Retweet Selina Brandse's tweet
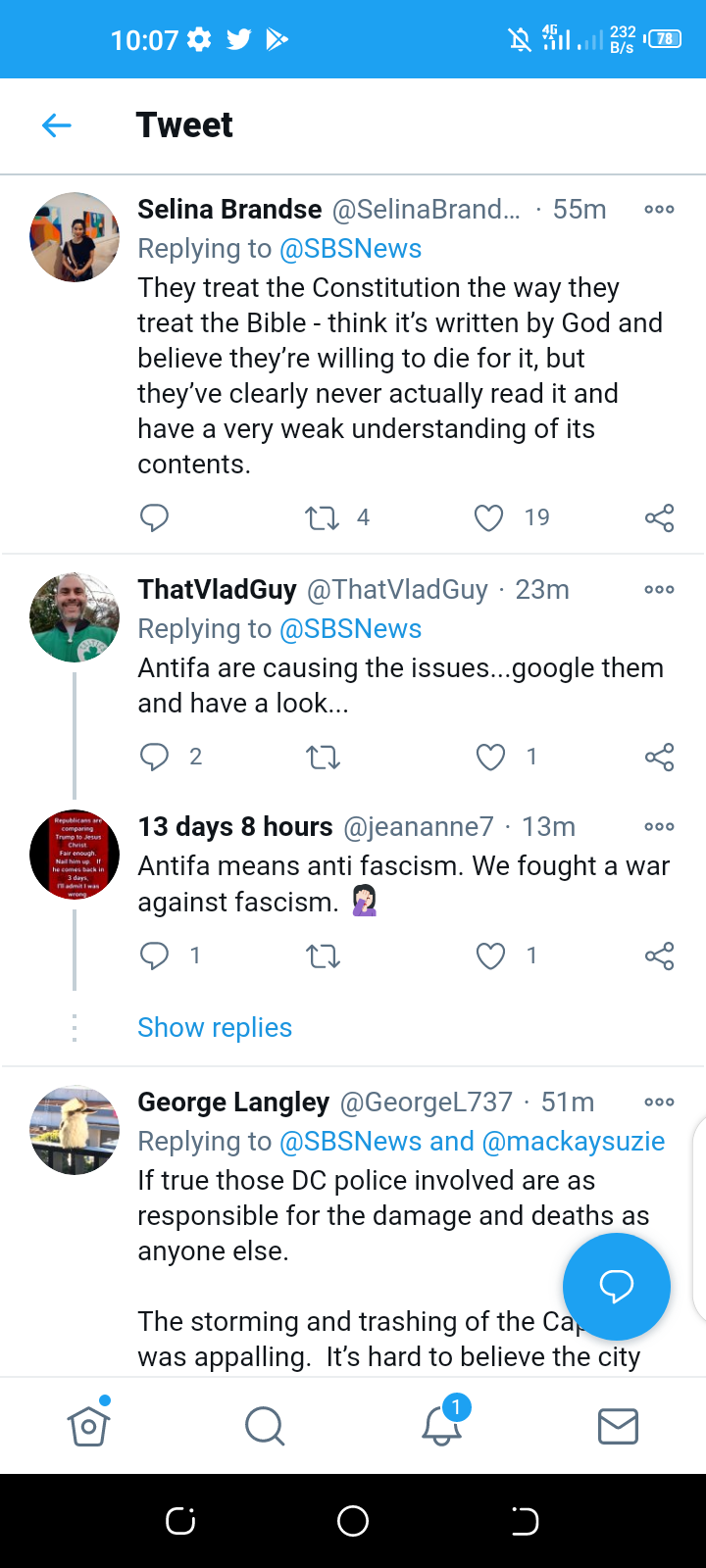 [322, 517]
